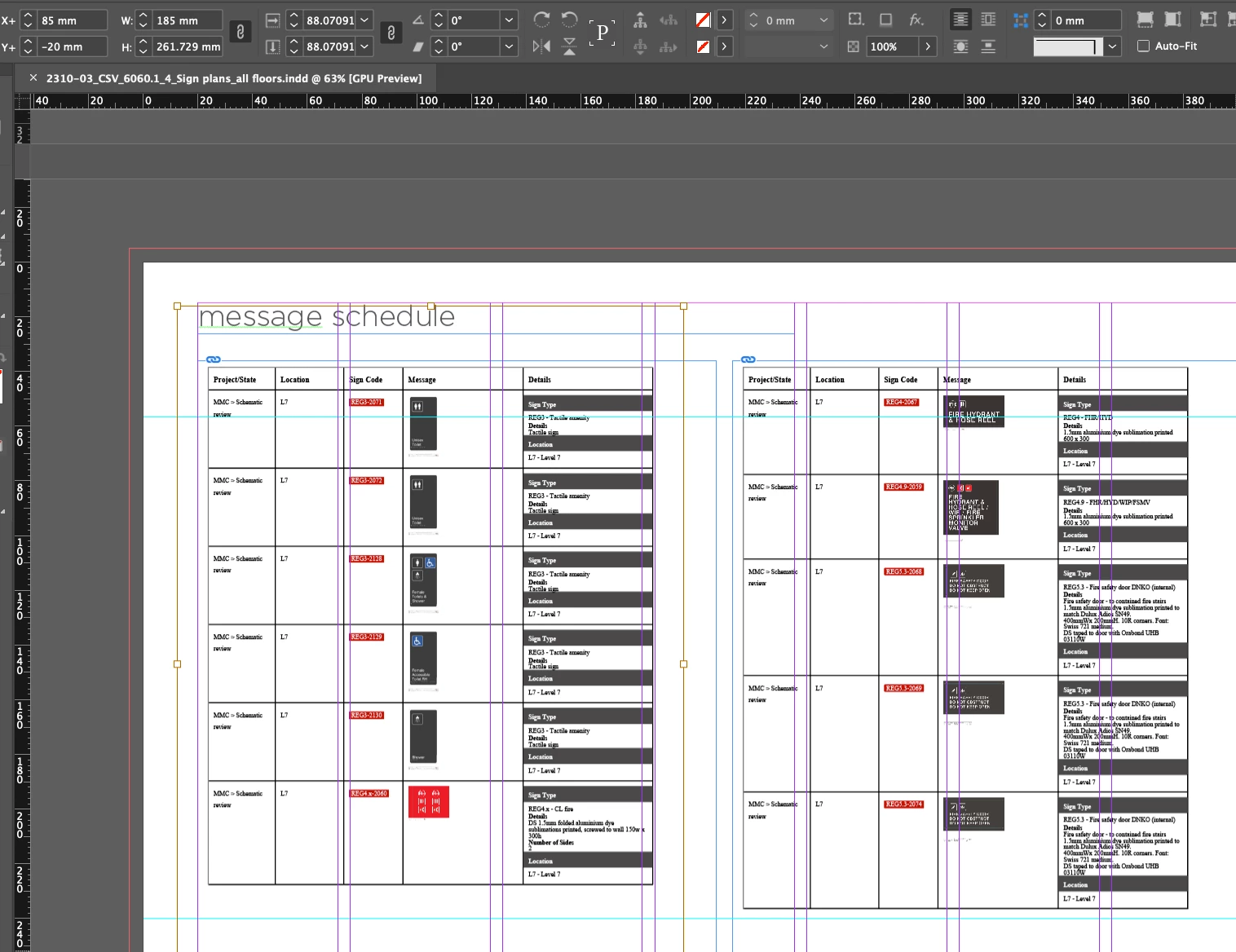The width and height of the screenshot is (1236, 952).
Task: Click the stroke color swatch
Action: (703, 46)
